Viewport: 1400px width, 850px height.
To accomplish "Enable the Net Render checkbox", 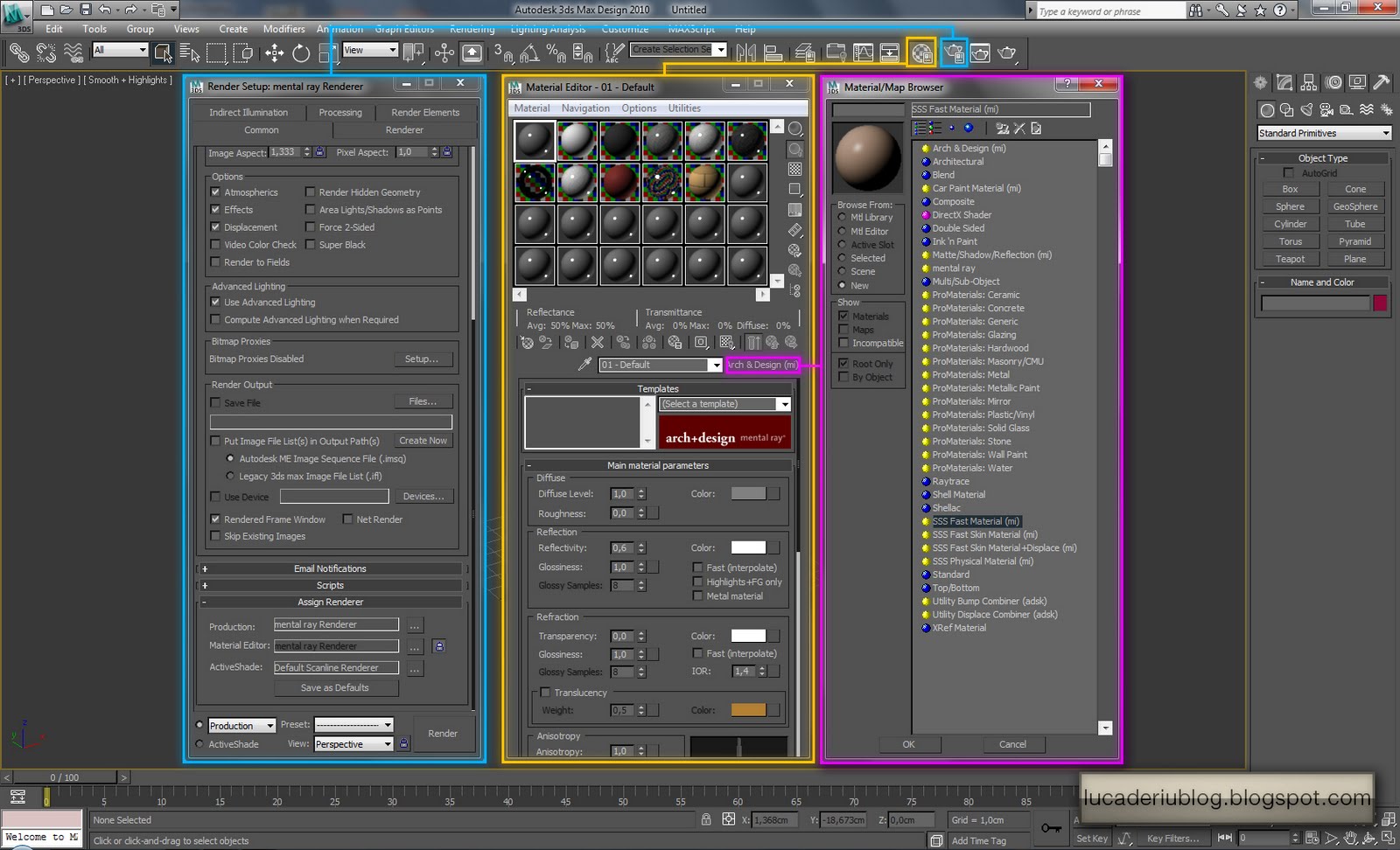I will coord(348,519).
